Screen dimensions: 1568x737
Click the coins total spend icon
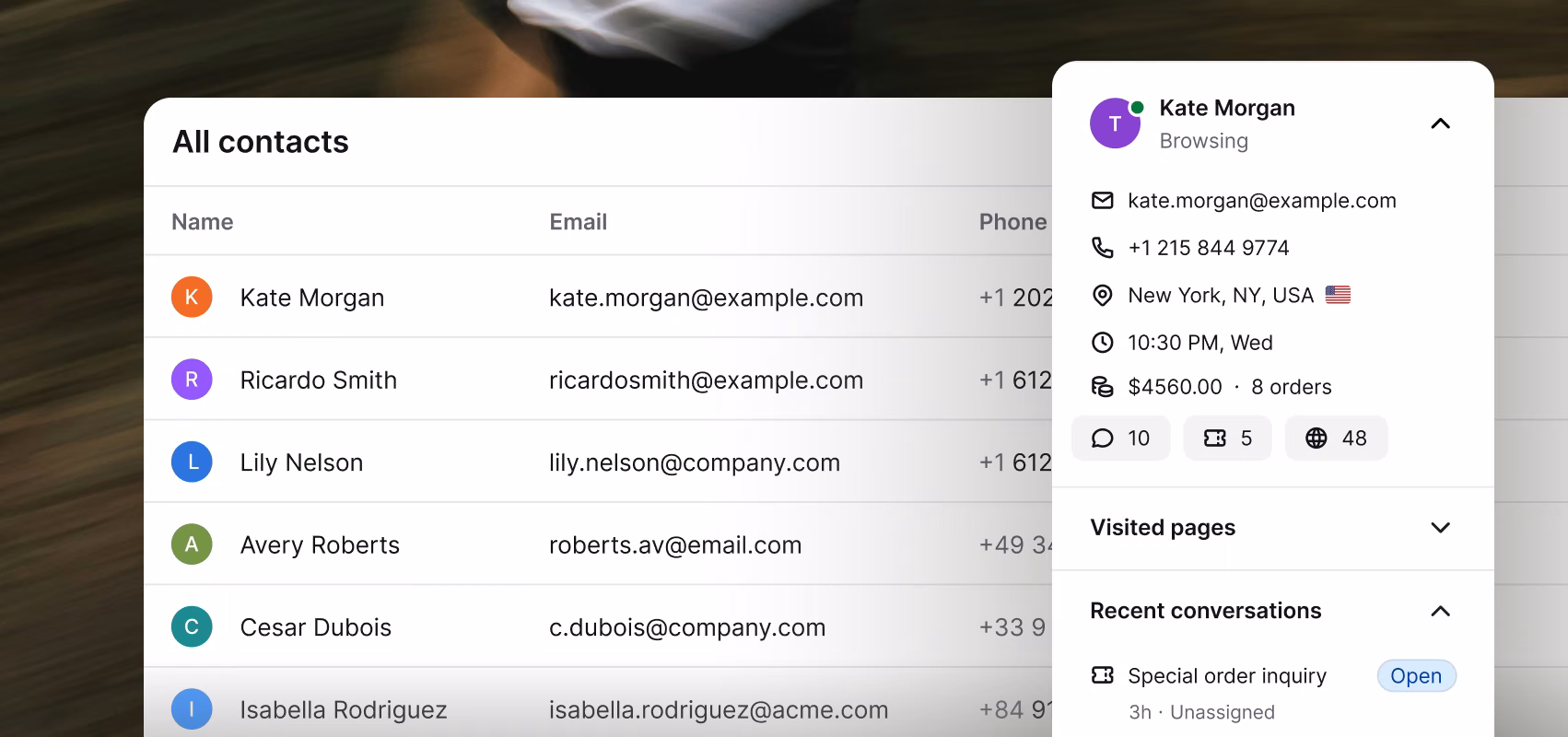click(1102, 387)
